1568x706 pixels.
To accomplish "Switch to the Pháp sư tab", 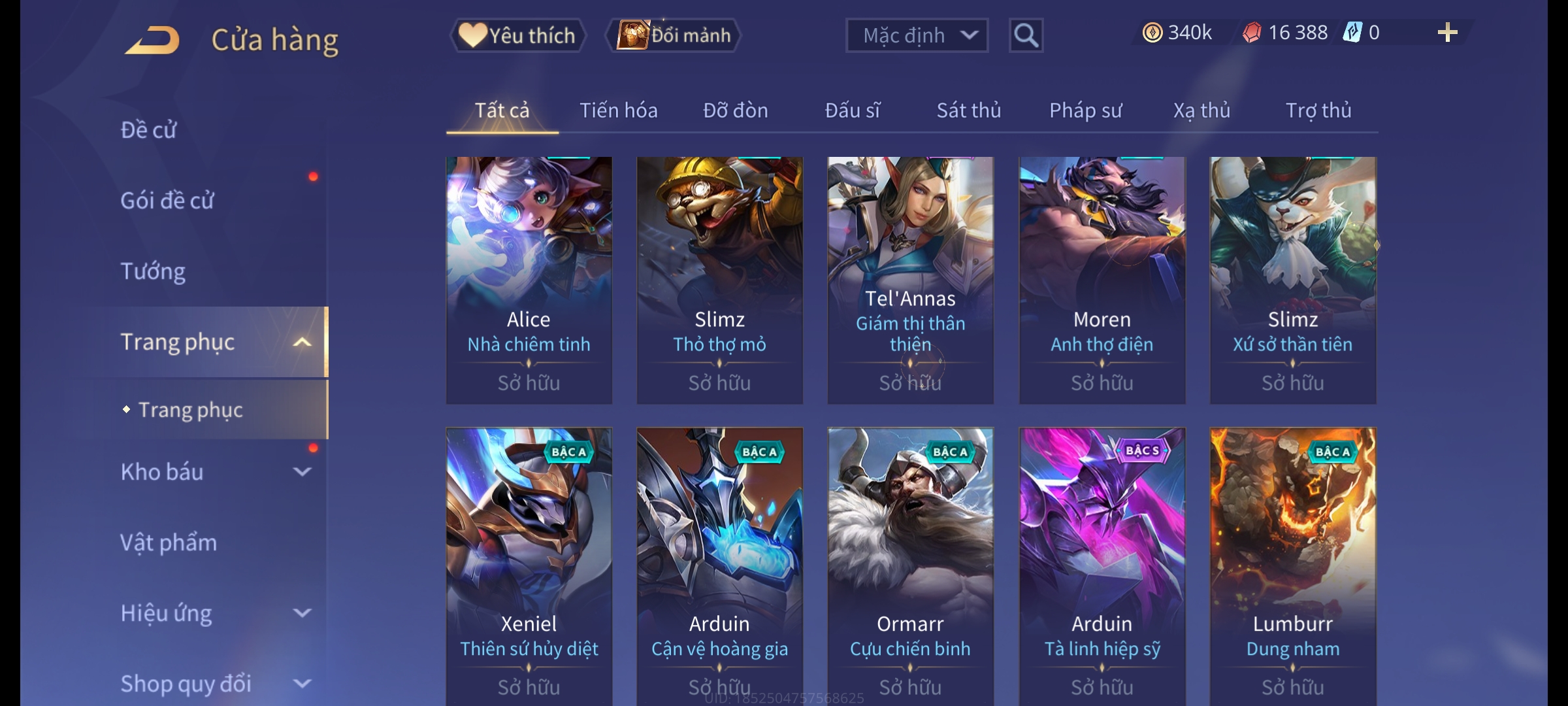I will click(x=1085, y=110).
